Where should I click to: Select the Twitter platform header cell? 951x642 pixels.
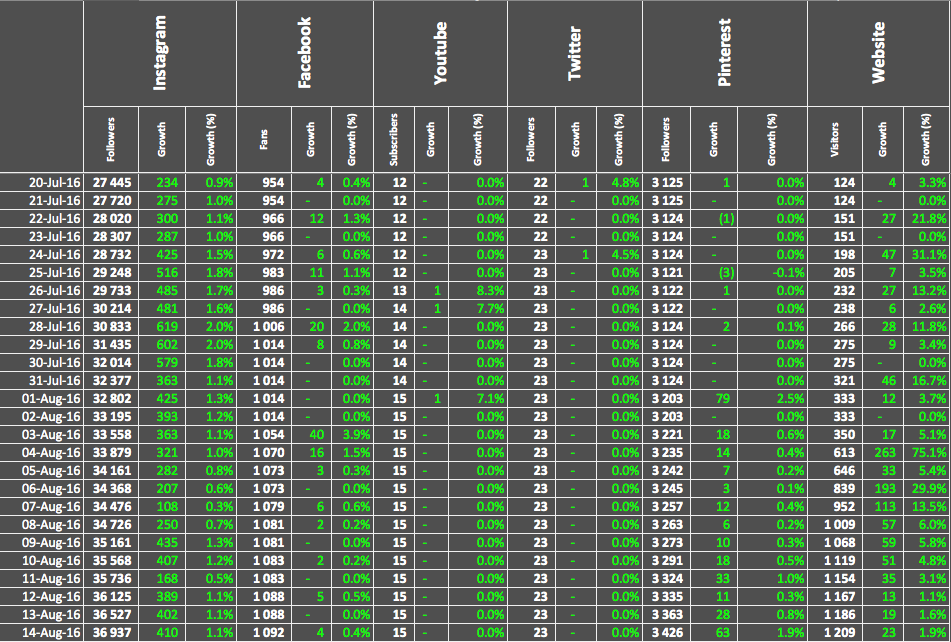point(575,53)
